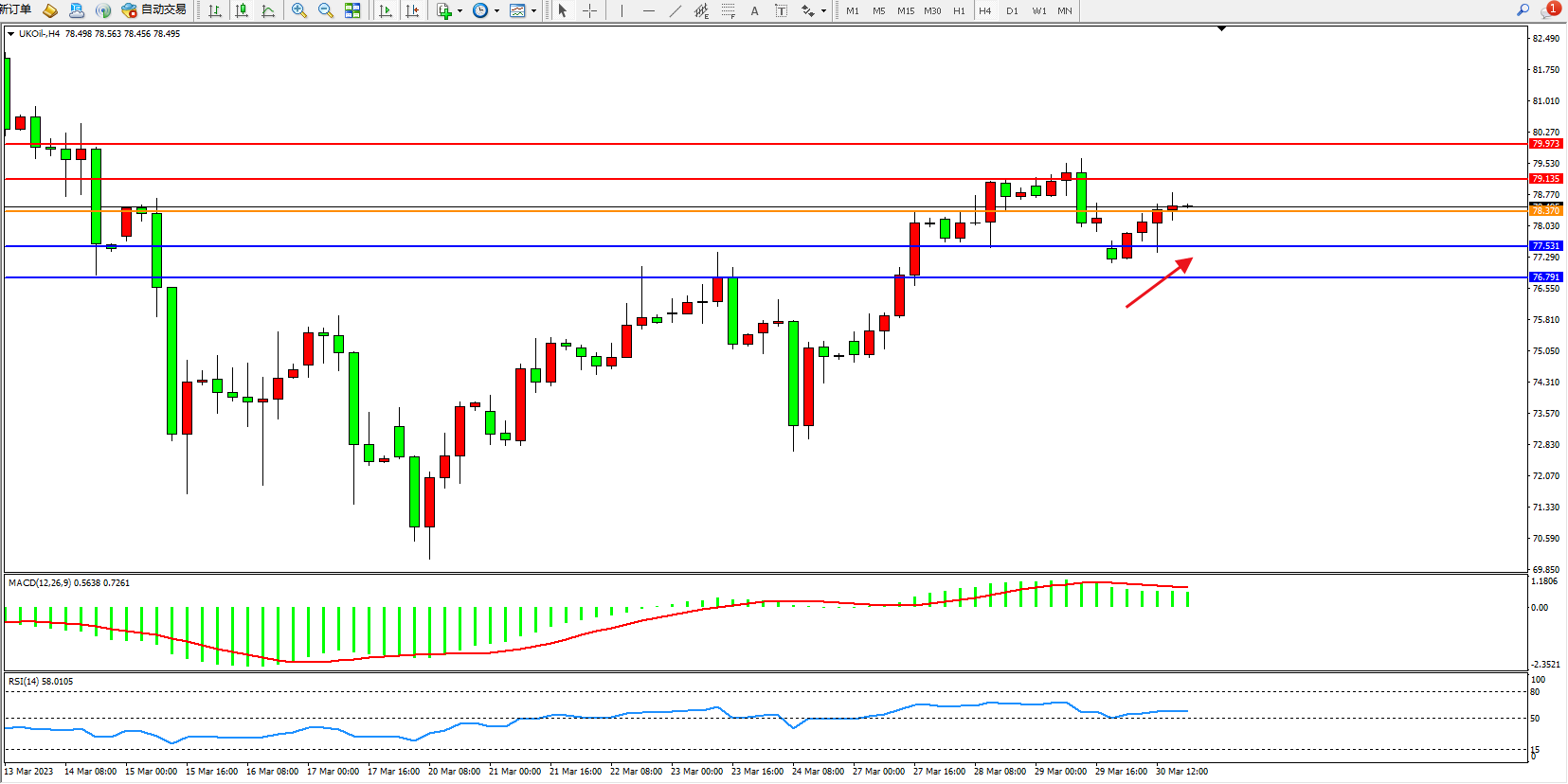This screenshot has width=1568, height=784.
Task: Select the crosshair cursor tool
Action: 589,10
